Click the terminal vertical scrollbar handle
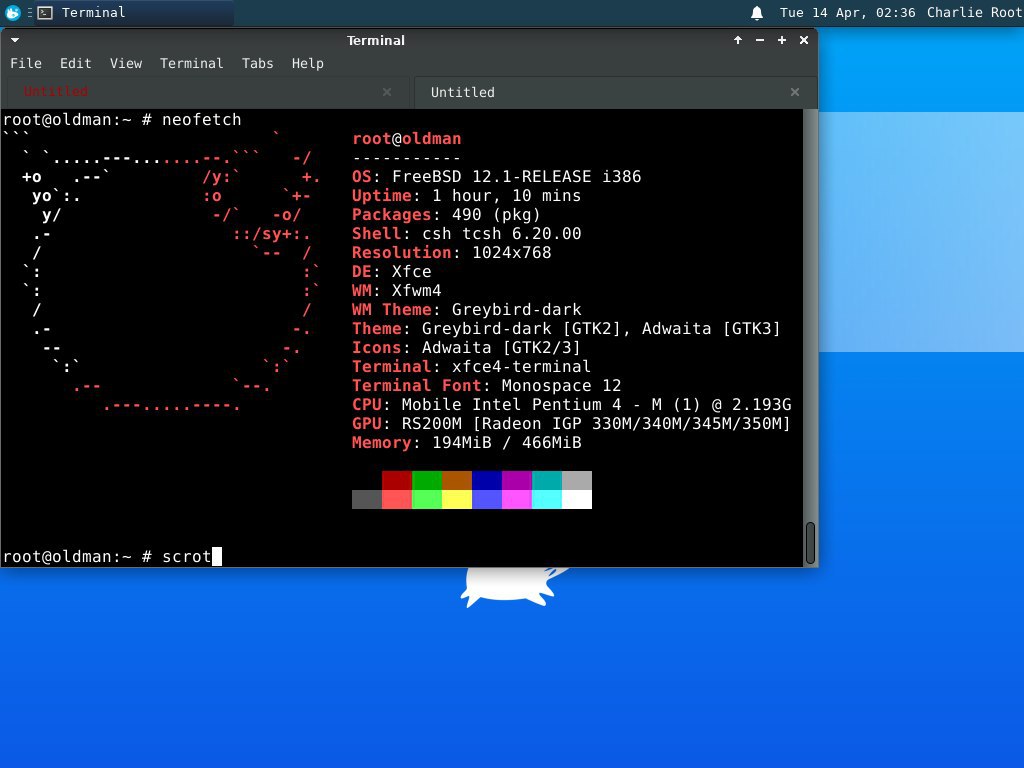The height and width of the screenshot is (768, 1024). coord(810,542)
